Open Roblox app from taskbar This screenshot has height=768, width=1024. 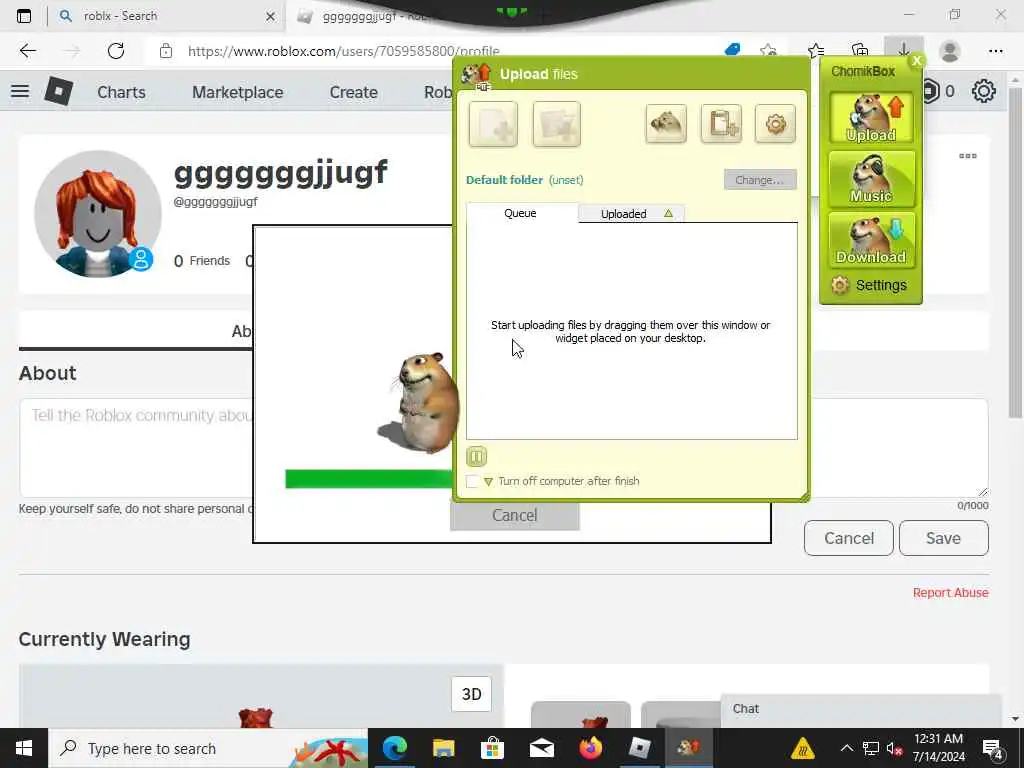point(639,748)
